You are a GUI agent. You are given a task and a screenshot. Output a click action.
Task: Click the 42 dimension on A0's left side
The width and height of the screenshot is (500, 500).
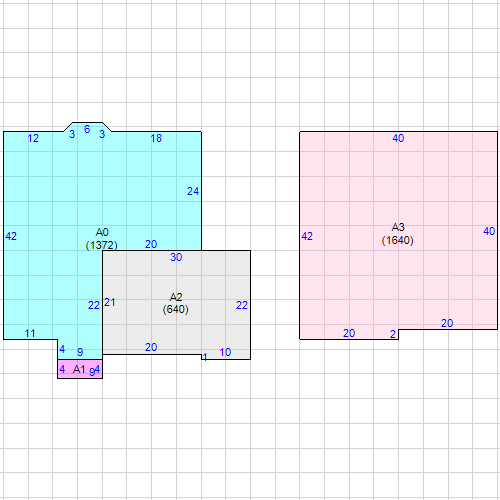pos(11,236)
